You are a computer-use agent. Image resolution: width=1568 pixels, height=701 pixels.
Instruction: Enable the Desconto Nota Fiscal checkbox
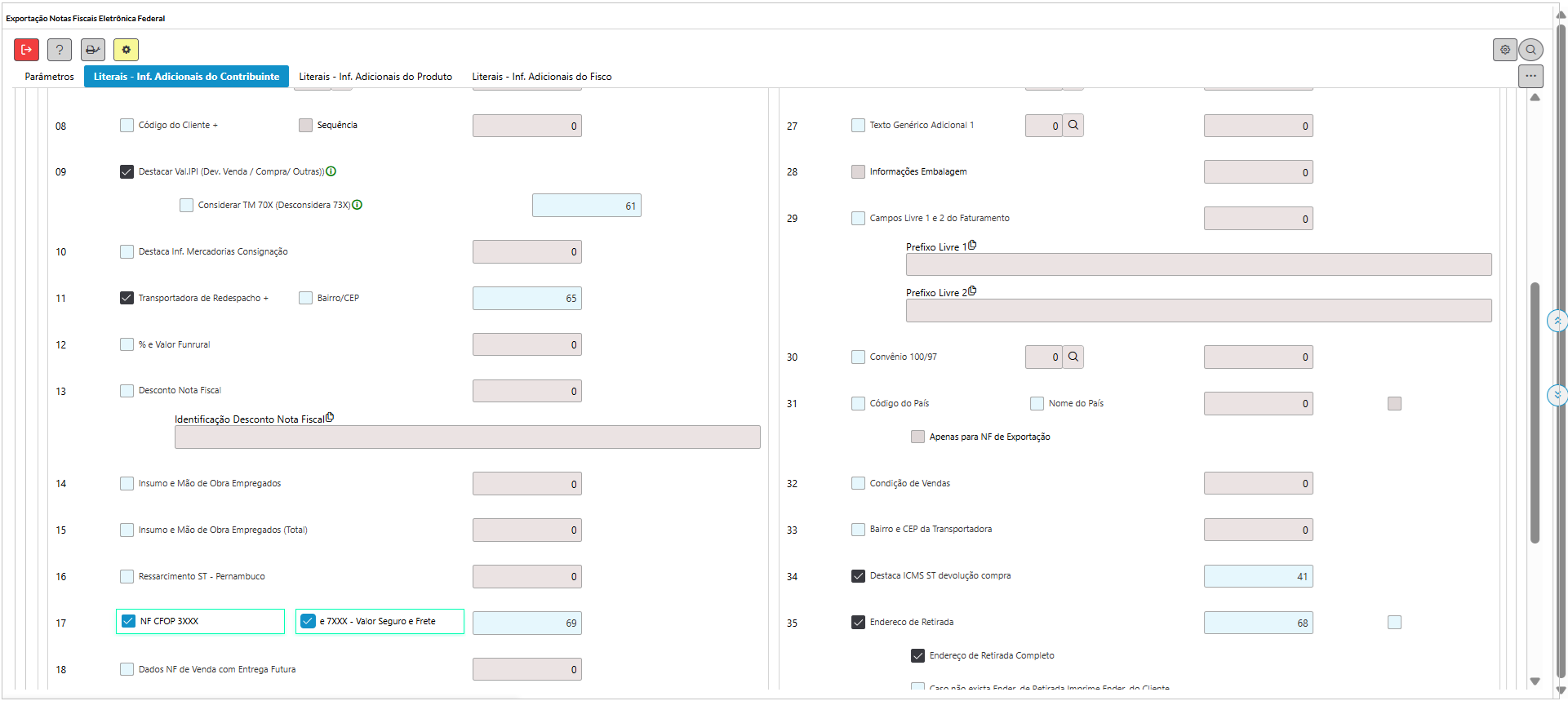[127, 391]
